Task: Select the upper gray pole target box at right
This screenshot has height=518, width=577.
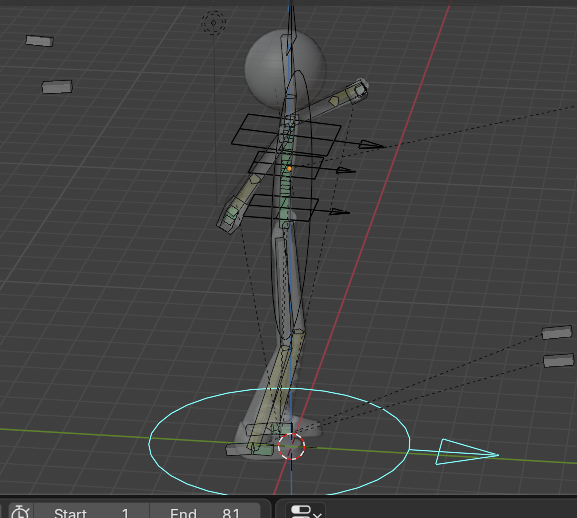Action: tap(557, 332)
